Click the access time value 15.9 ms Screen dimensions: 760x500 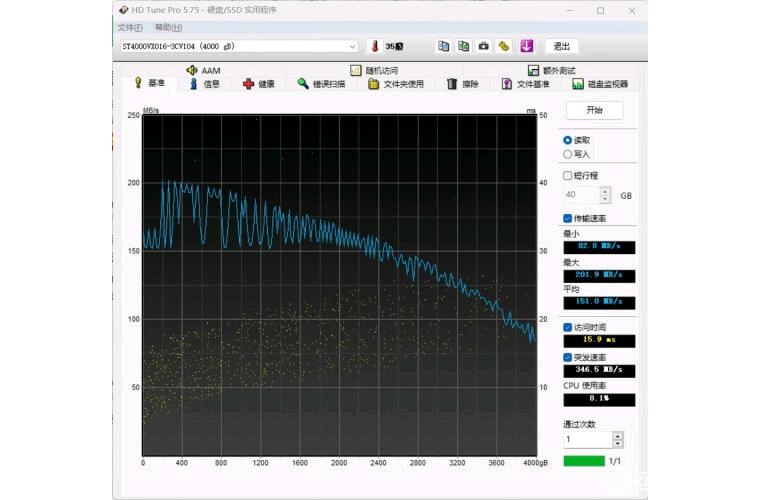599,340
